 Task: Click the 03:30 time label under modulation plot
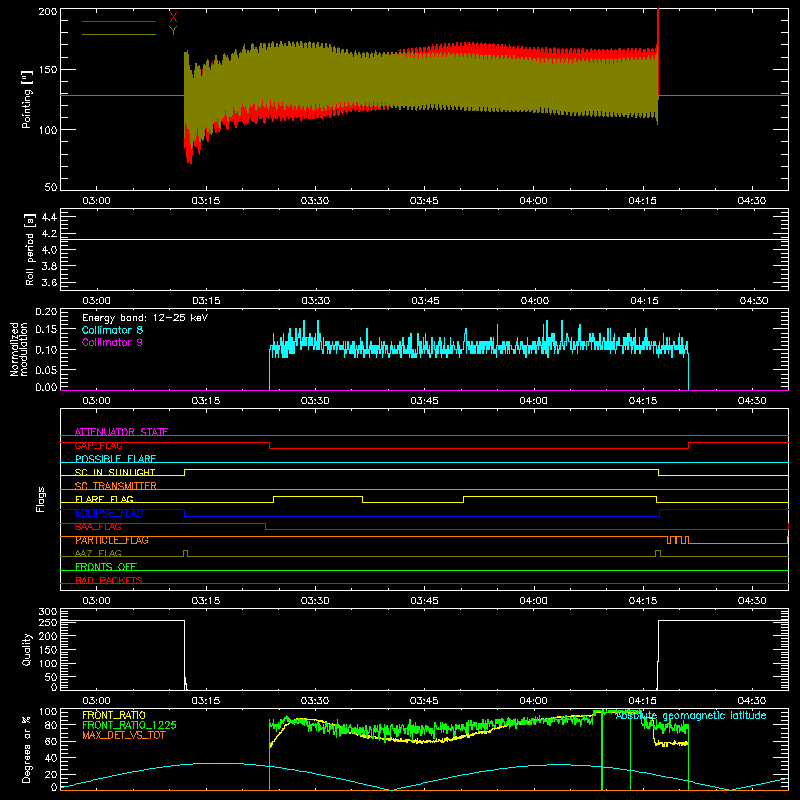pyautogui.click(x=315, y=401)
